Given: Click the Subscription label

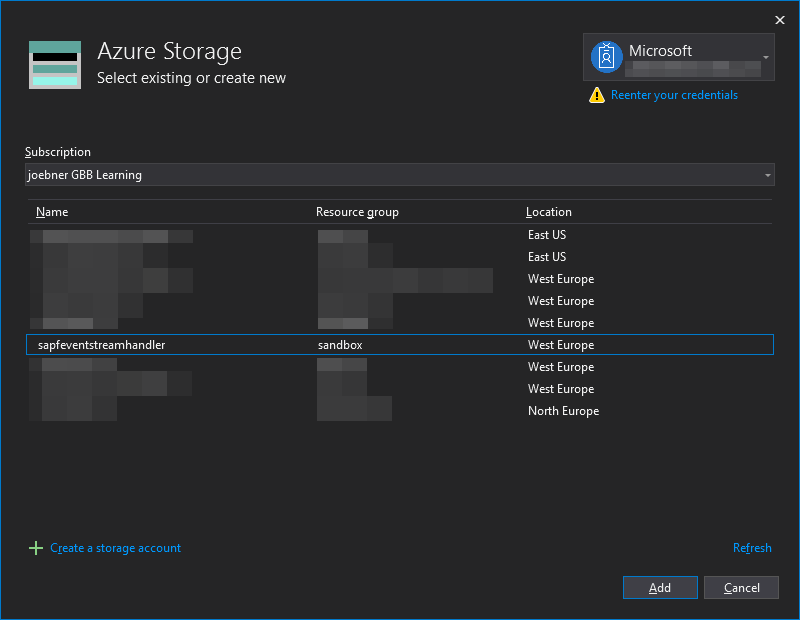Looking at the screenshot, I should pos(58,152).
